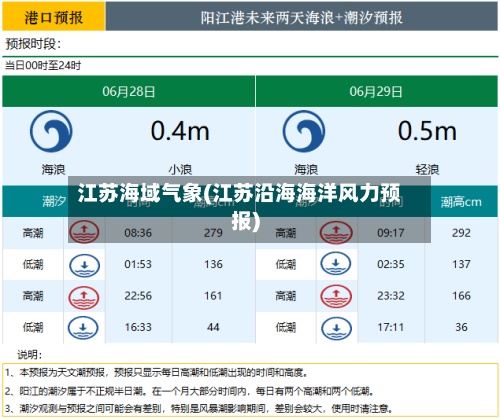Screen dimensions: 500x419
Task: Click the 阳江港未来两天海浪+潮汐预报 header
Action: pyautogui.click(x=302, y=16)
